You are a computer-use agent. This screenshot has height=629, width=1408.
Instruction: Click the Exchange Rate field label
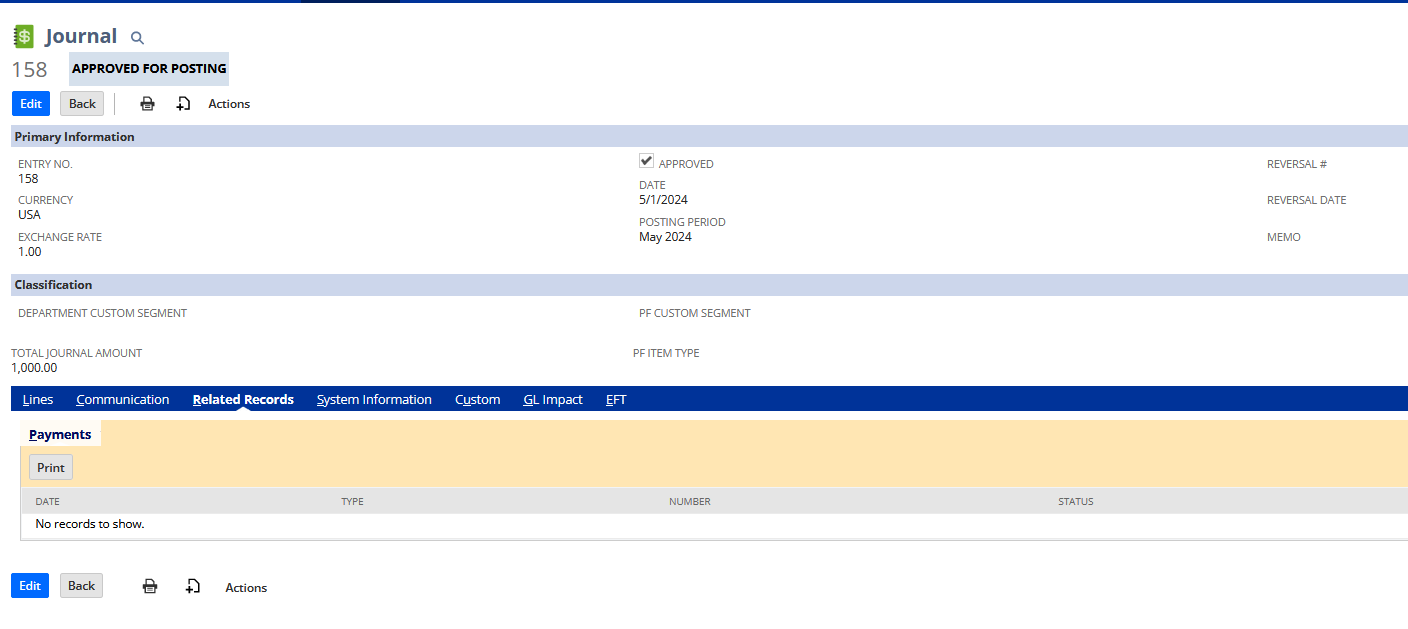click(60, 237)
